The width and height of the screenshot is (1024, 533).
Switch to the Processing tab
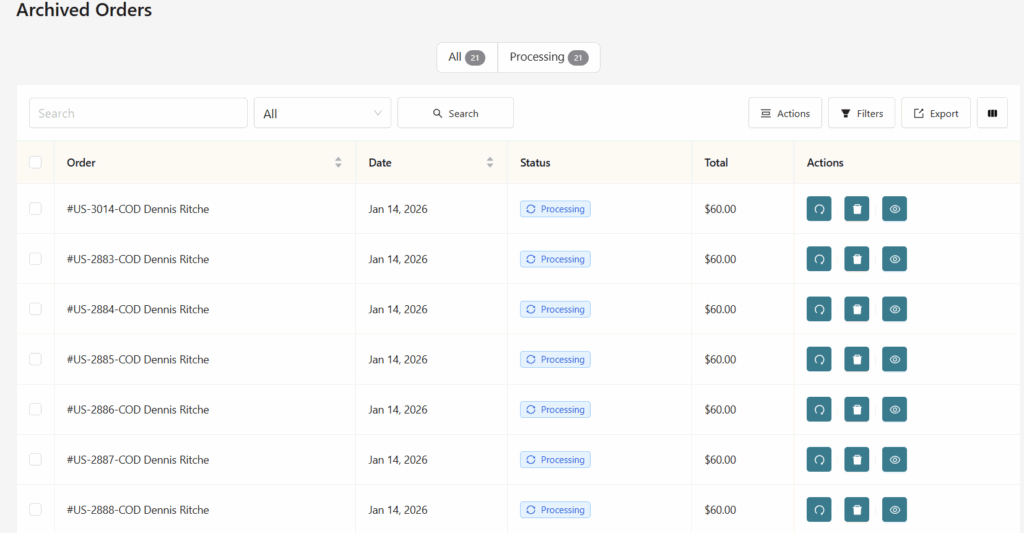[548, 57]
